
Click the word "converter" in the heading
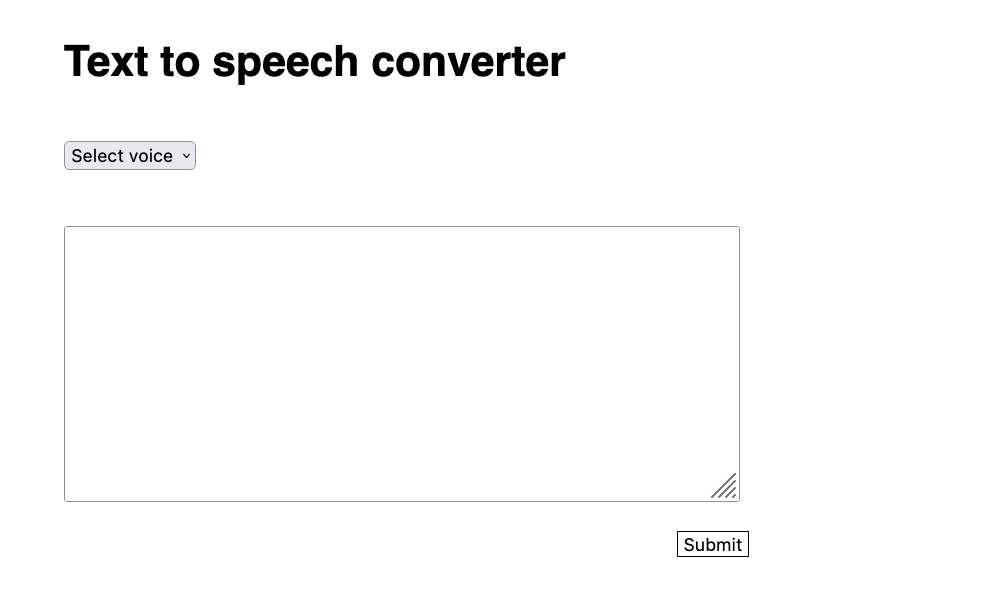468,62
